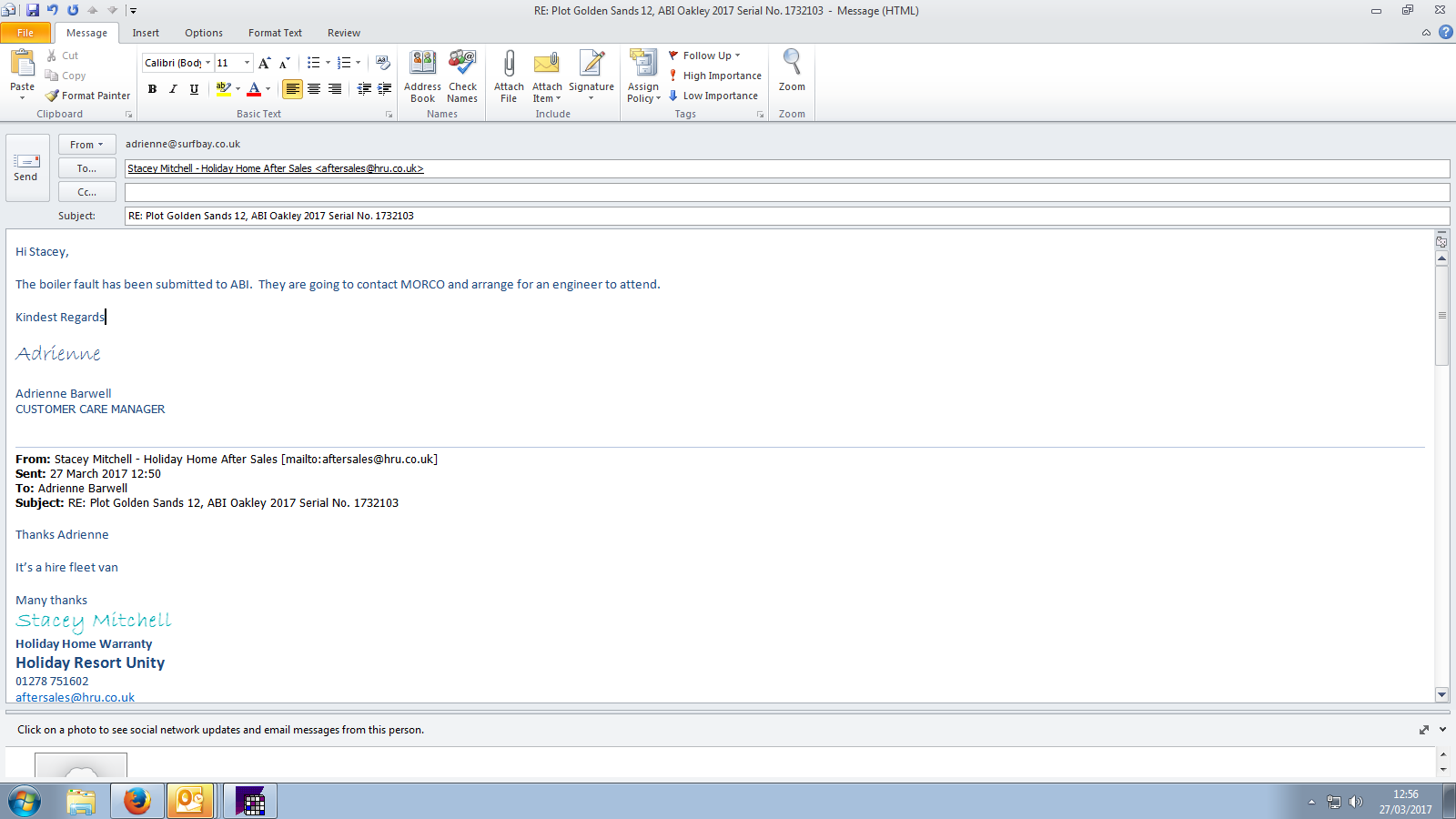The image size is (1456, 819).
Task: Toggle bold formatting
Action: click(152, 88)
